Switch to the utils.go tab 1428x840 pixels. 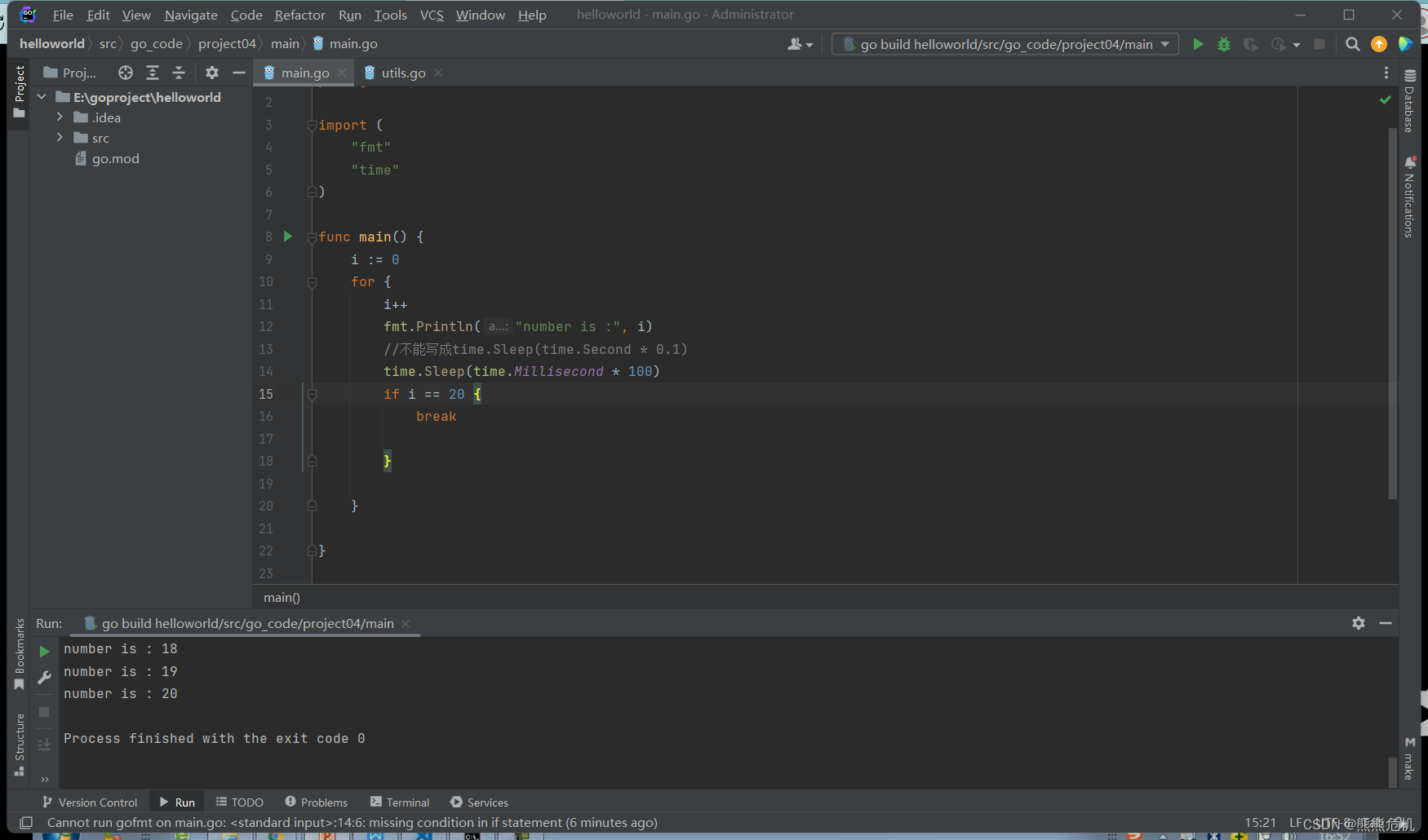[x=403, y=73]
